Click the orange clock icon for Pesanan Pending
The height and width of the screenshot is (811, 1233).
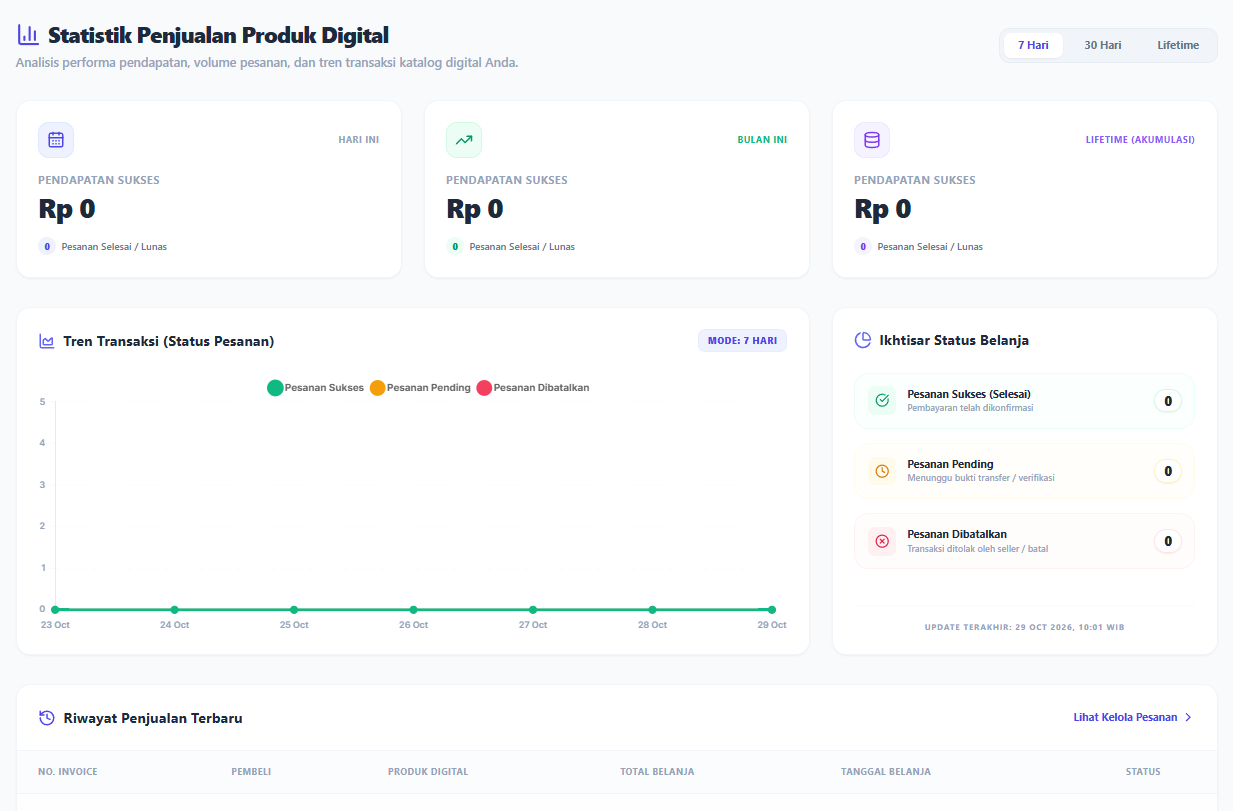click(x=882, y=471)
